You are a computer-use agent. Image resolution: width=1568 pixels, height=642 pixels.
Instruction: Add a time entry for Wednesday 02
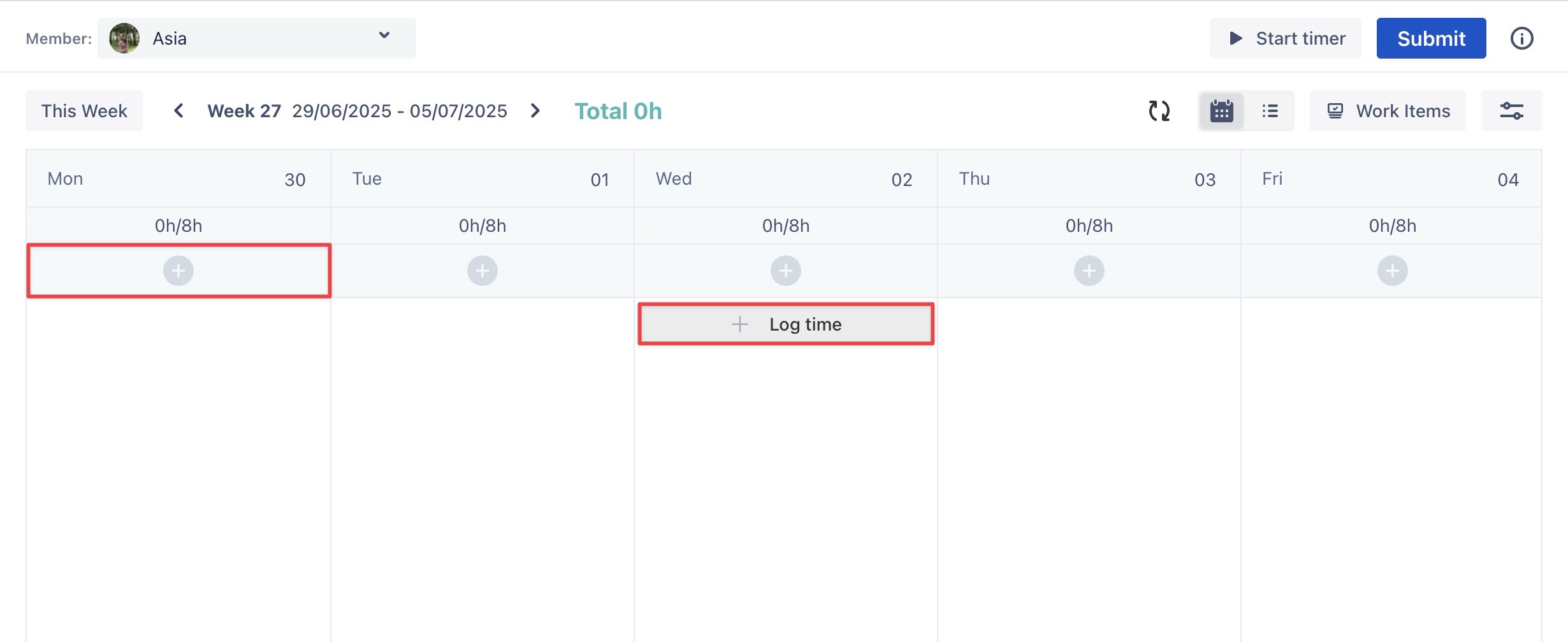point(786,271)
